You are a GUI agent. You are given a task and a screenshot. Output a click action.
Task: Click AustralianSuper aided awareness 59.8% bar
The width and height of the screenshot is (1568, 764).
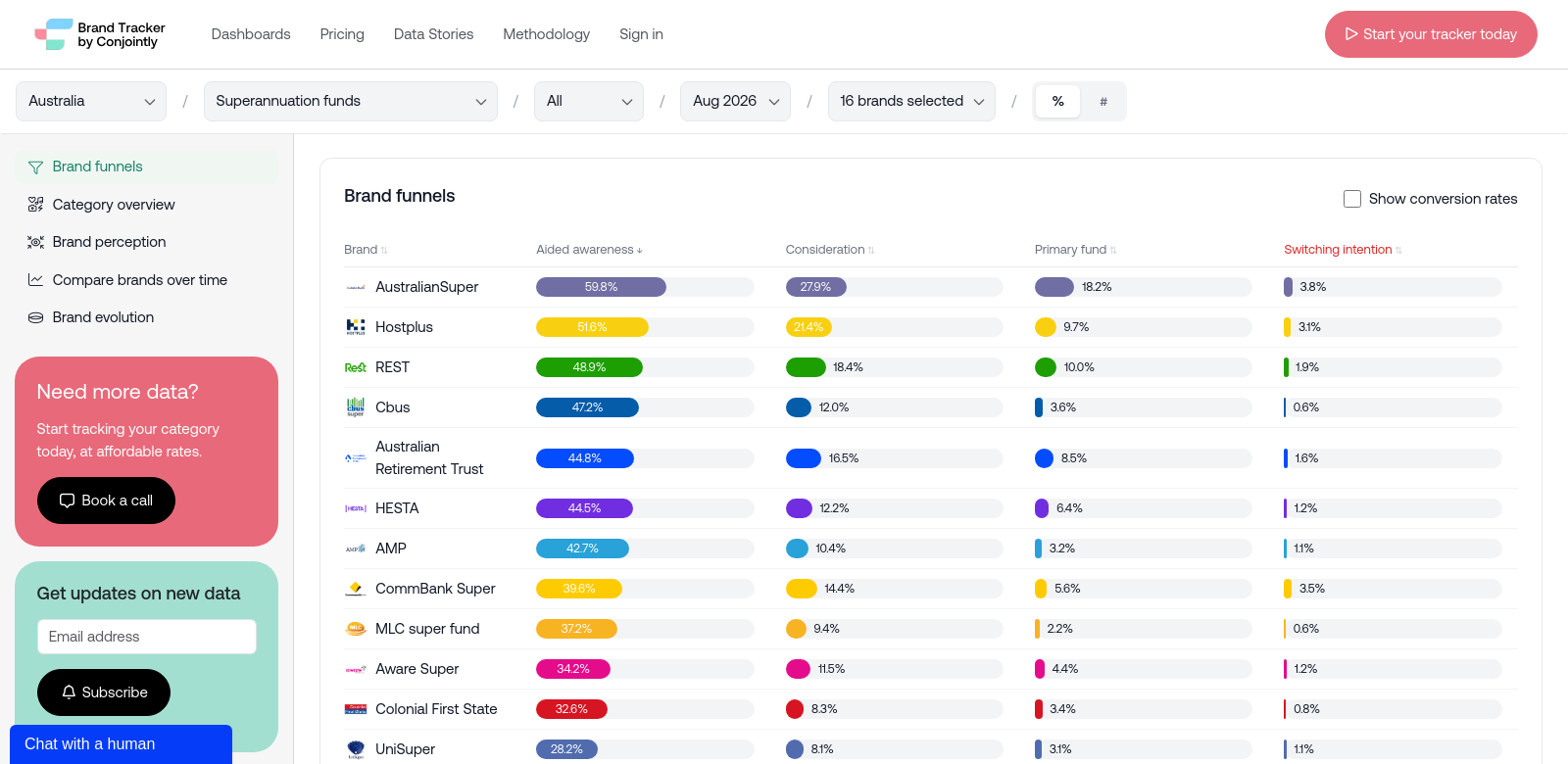(601, 287)
